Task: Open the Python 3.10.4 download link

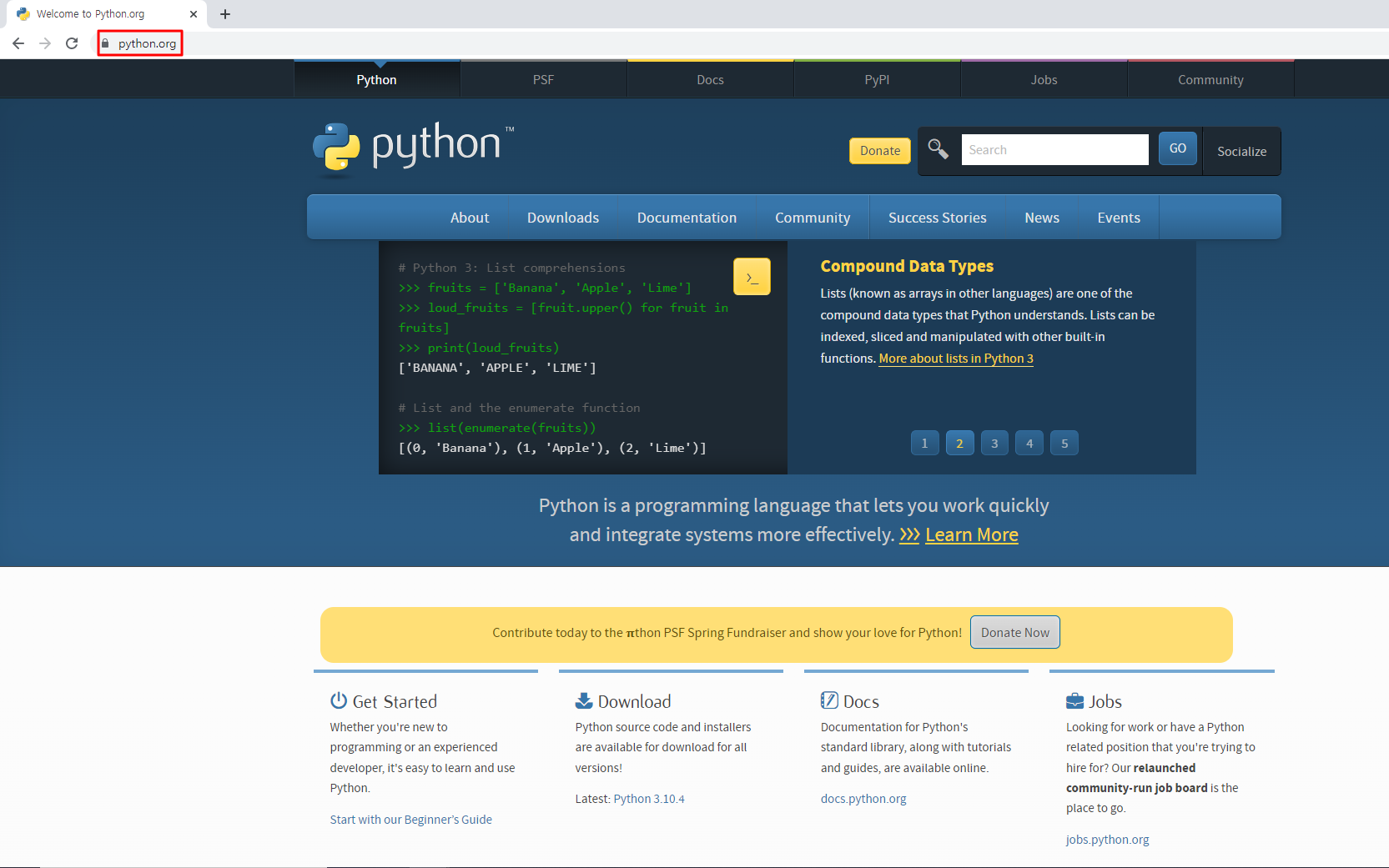Action: coord(649,799)
